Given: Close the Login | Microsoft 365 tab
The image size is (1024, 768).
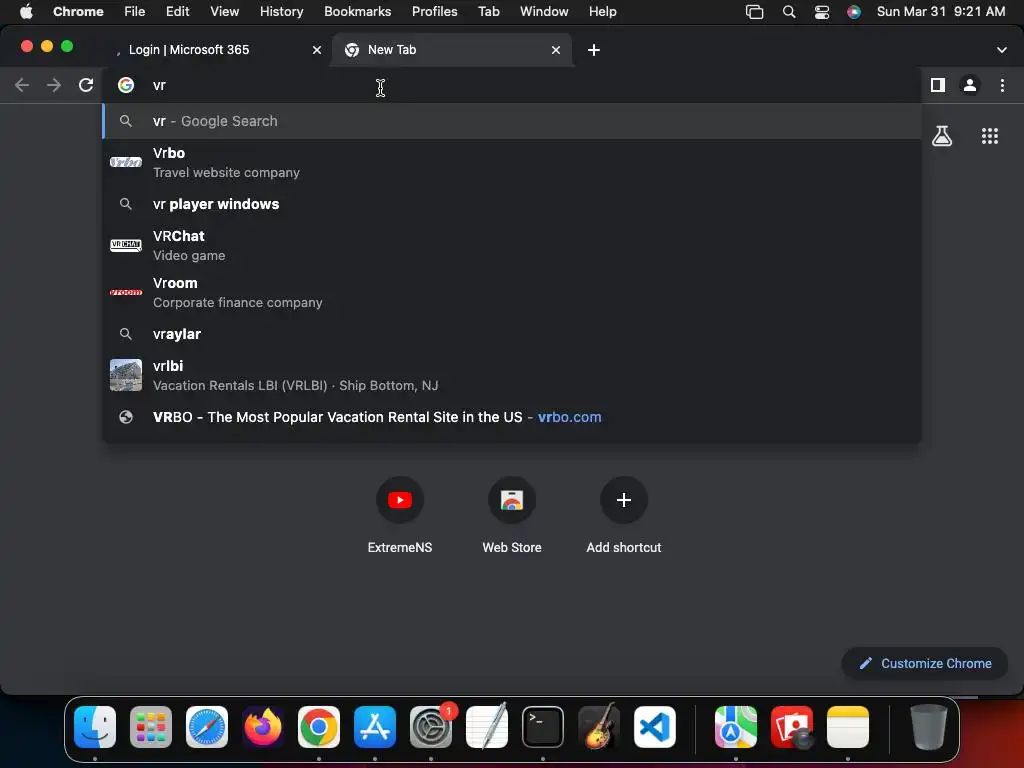Looking at the screenshot, I should [x=317, y=50].
